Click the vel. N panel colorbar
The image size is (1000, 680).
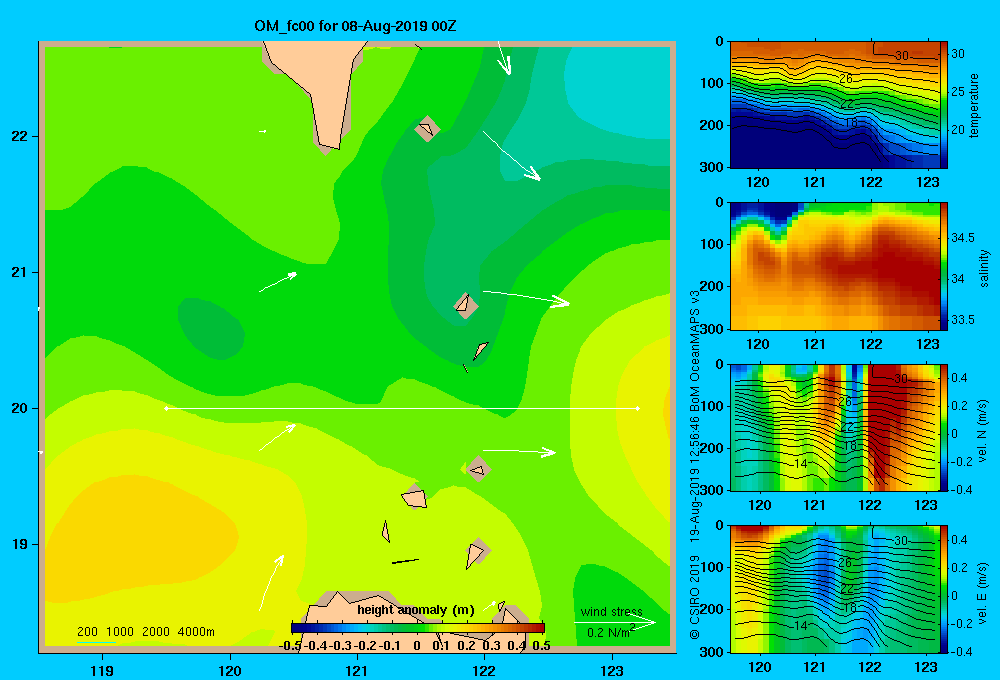click(944, 427)
